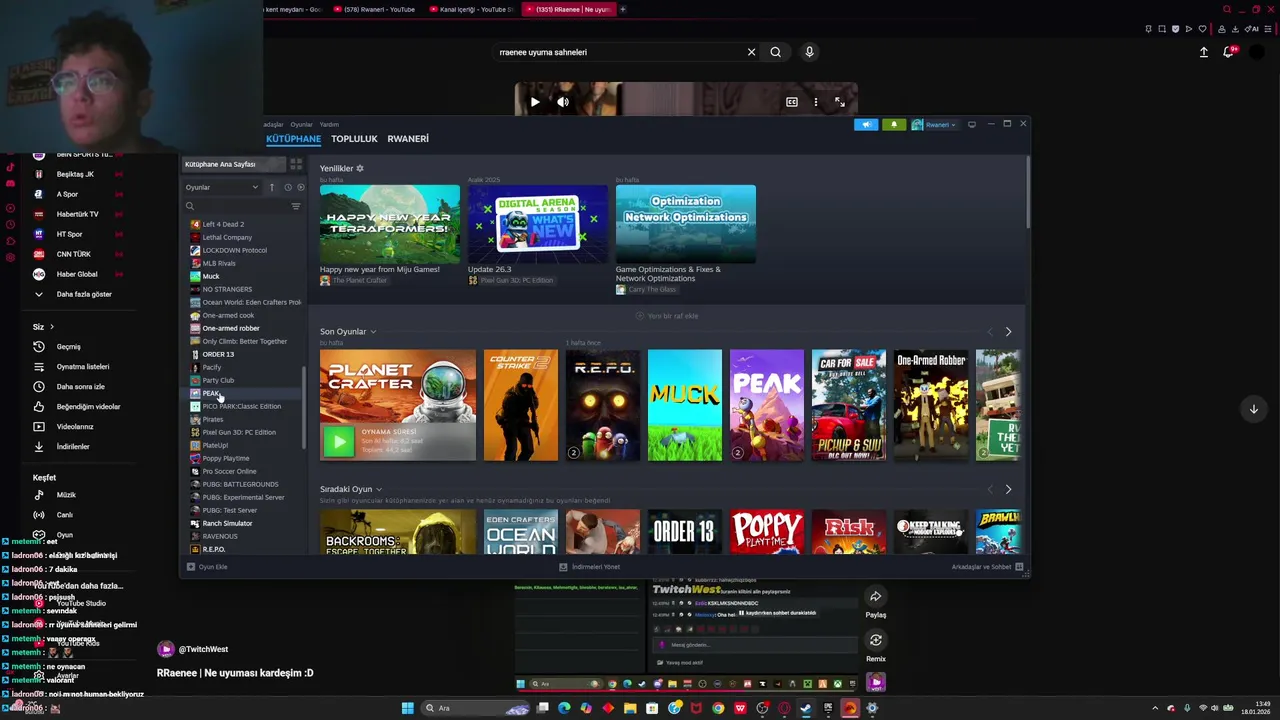Open İndirmeleri Yönet downloads manager
Viewport: 1280px width, 720px height.
point(590,567)
